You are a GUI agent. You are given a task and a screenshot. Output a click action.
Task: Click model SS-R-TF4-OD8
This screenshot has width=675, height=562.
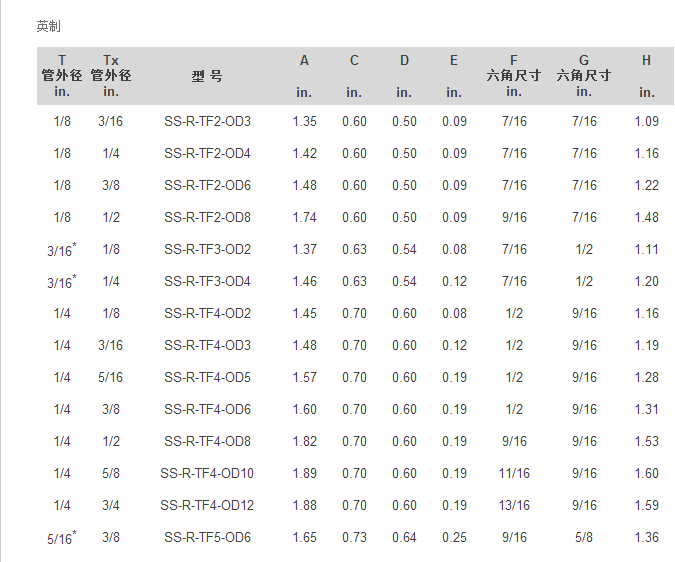coord(207,441)
